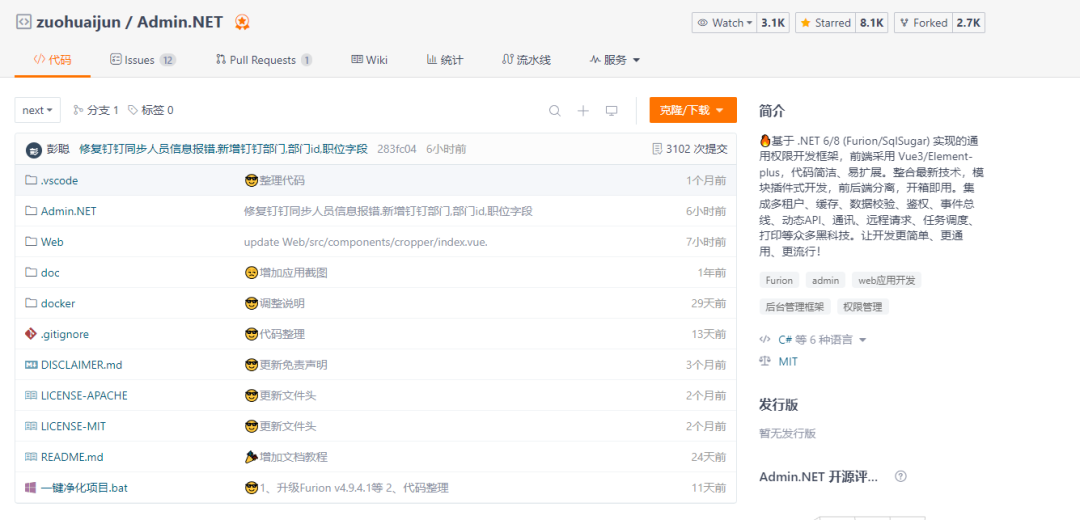Open the docker folder name

coord(58,303)
